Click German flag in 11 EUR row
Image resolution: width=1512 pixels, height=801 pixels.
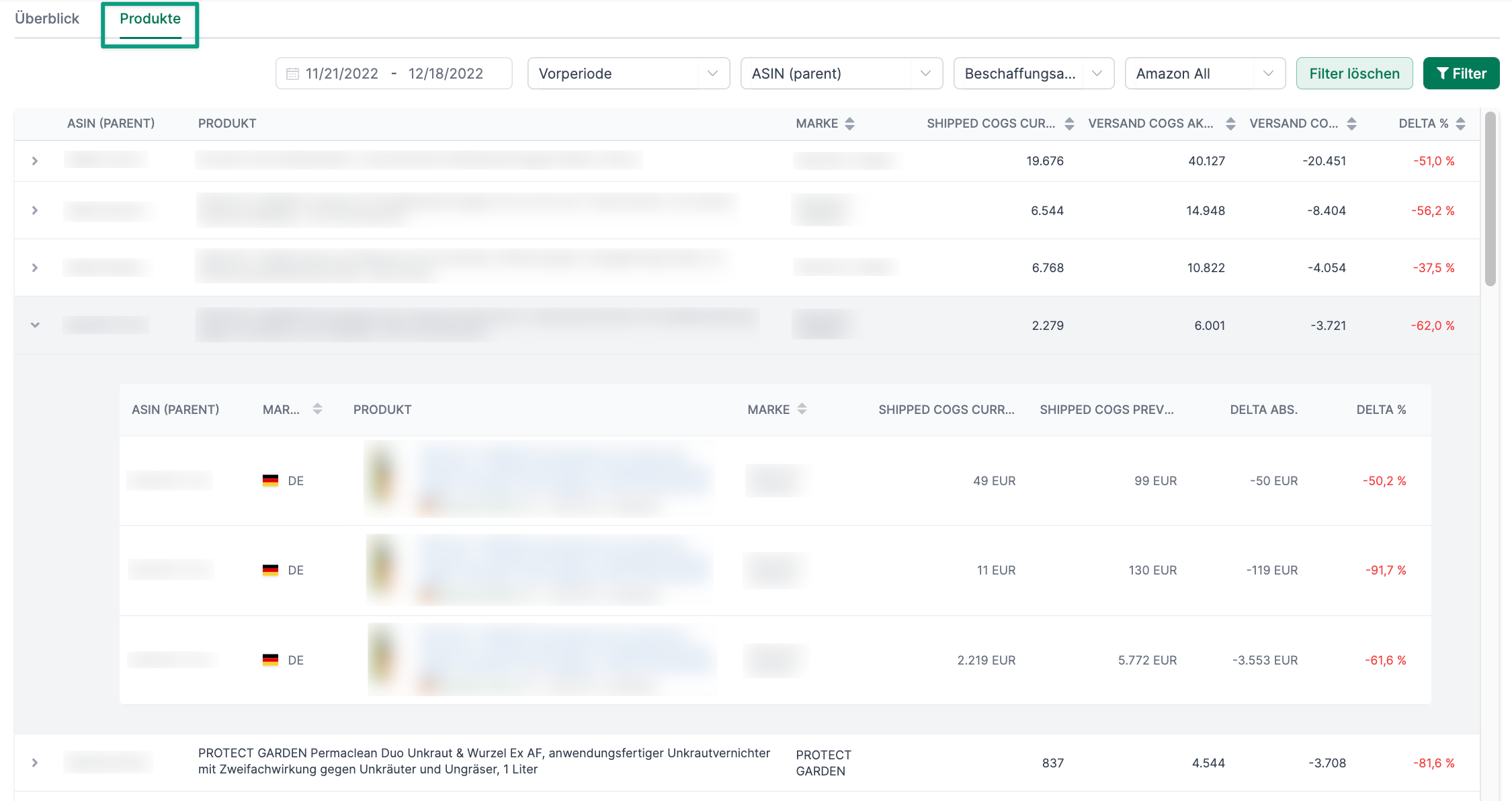(x=270, y=570)
